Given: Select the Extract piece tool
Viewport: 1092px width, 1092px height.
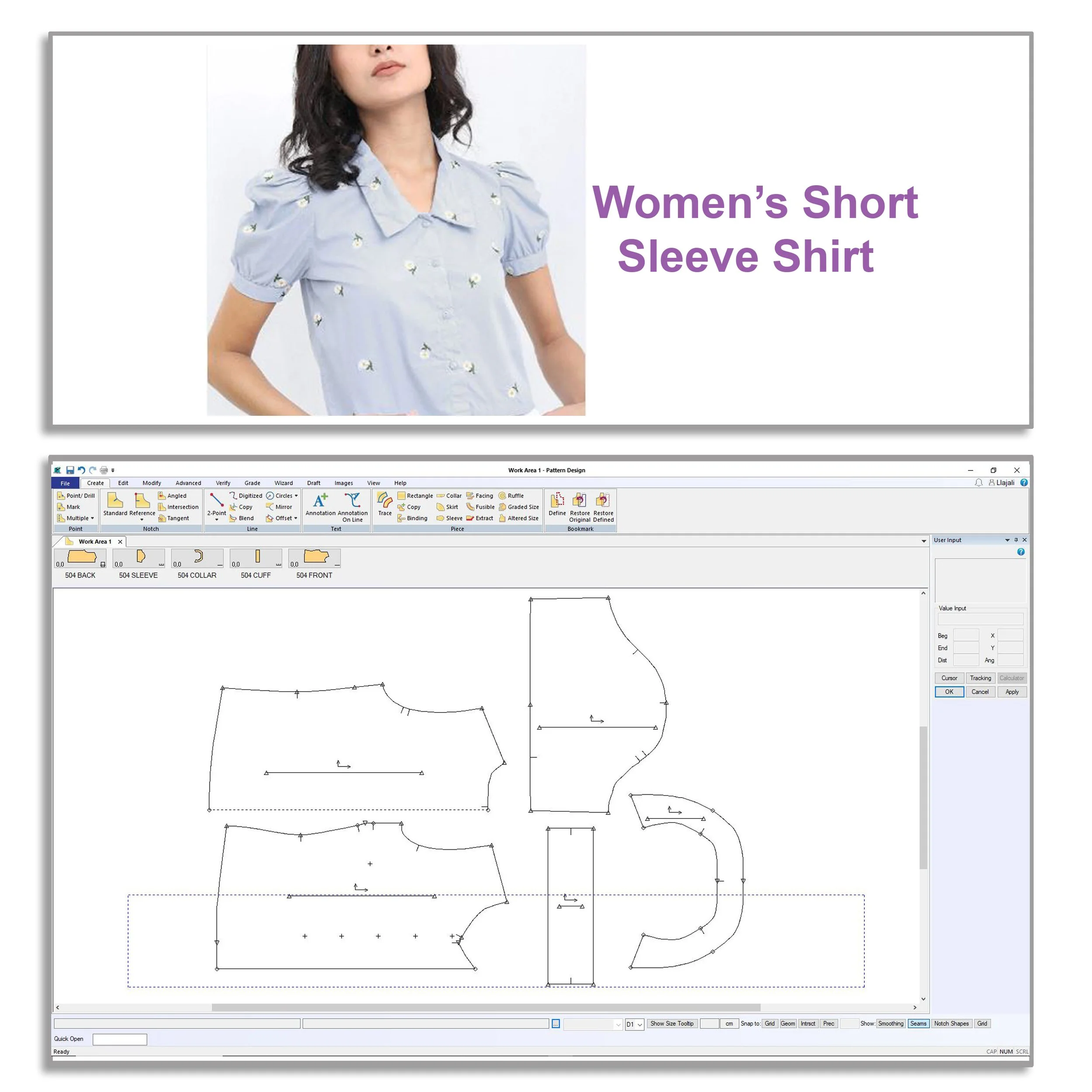Looking at the screenshot, I should click(x=479, y=518).
